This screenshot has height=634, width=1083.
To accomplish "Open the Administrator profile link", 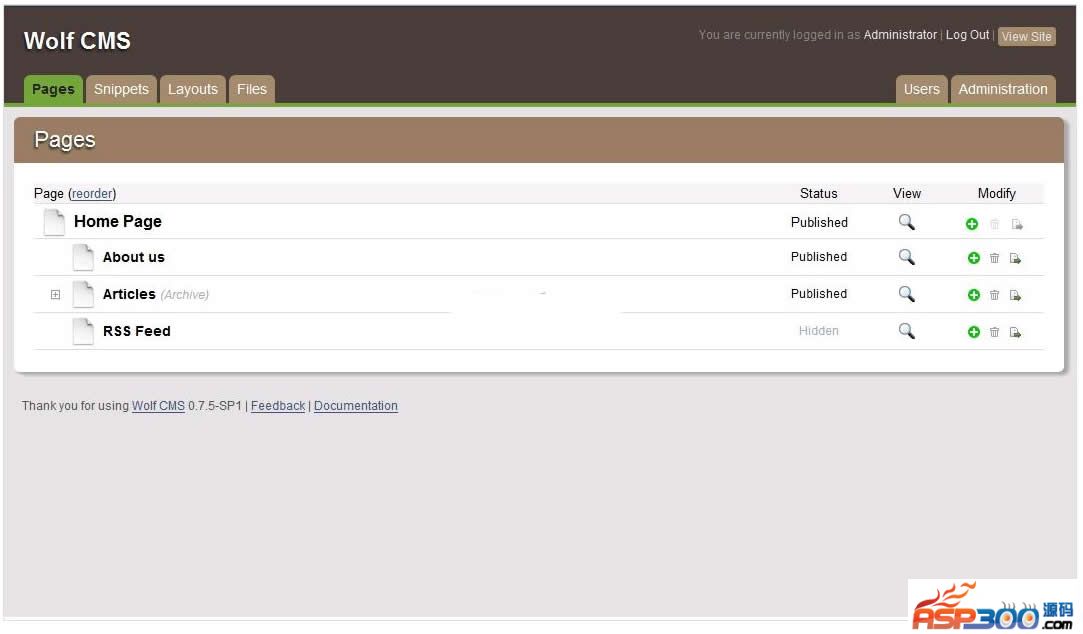I will (900, 35).
